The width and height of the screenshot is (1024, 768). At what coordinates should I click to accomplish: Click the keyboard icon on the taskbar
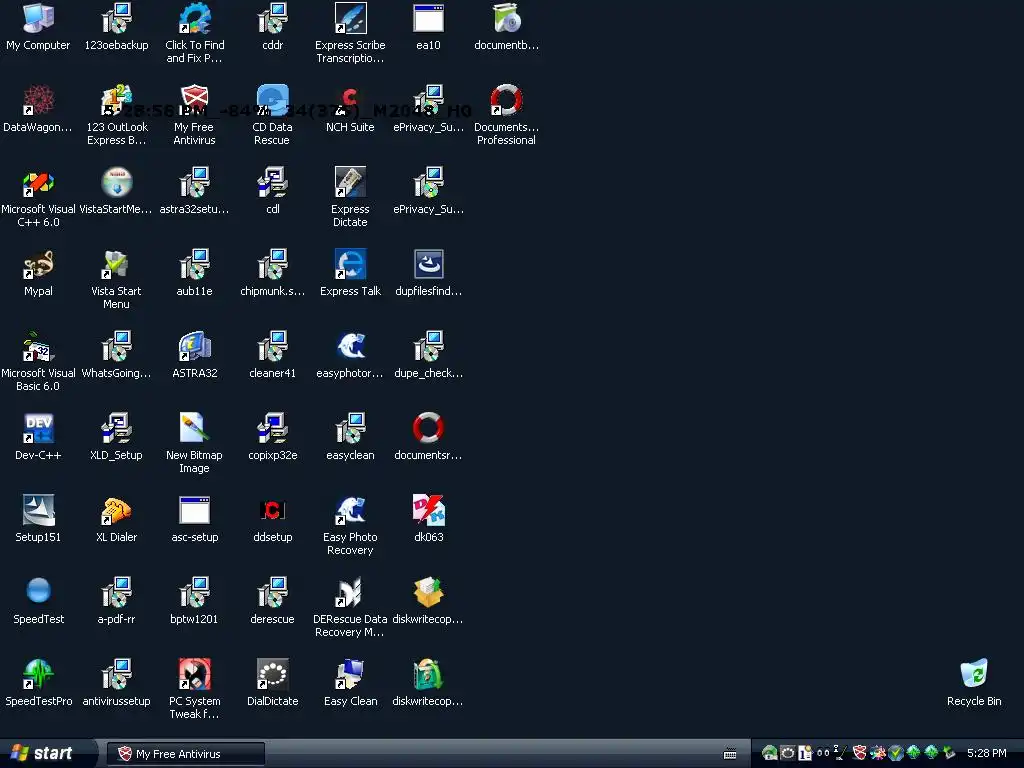(730, 754)
